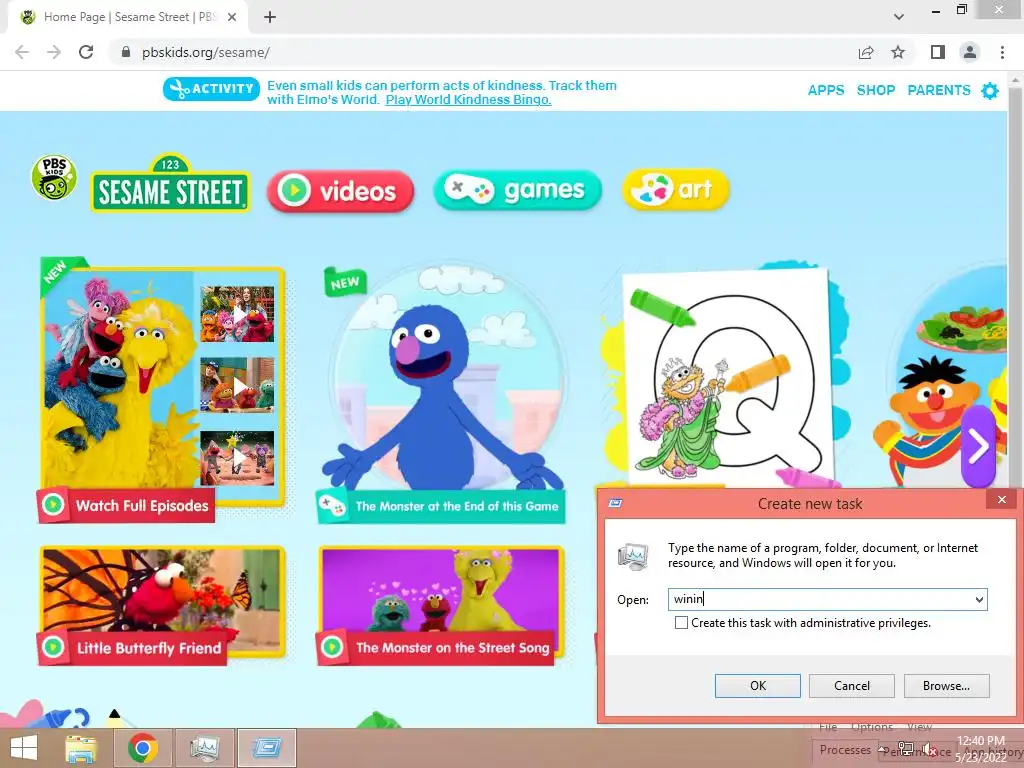1024x768 pixels.
Task: Go forward in Chrome
Action: [x=54, y=52]
